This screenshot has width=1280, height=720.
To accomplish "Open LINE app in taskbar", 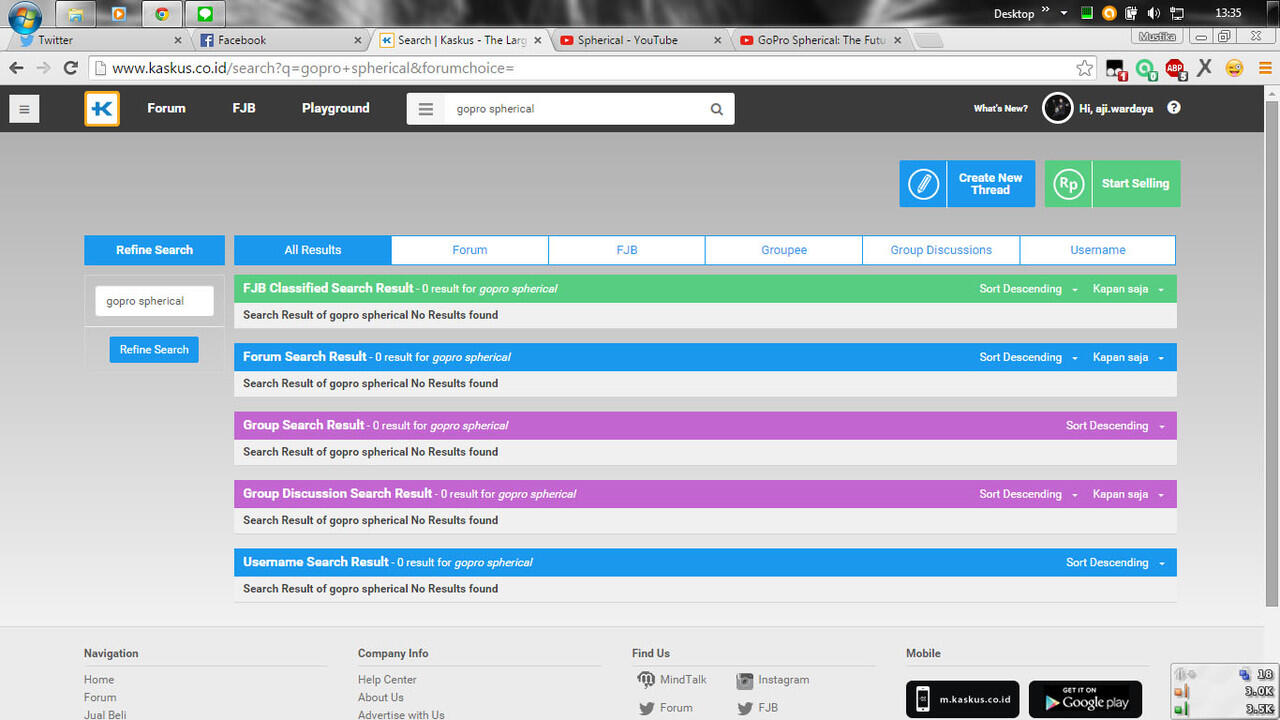I will (x=205, y=14).
